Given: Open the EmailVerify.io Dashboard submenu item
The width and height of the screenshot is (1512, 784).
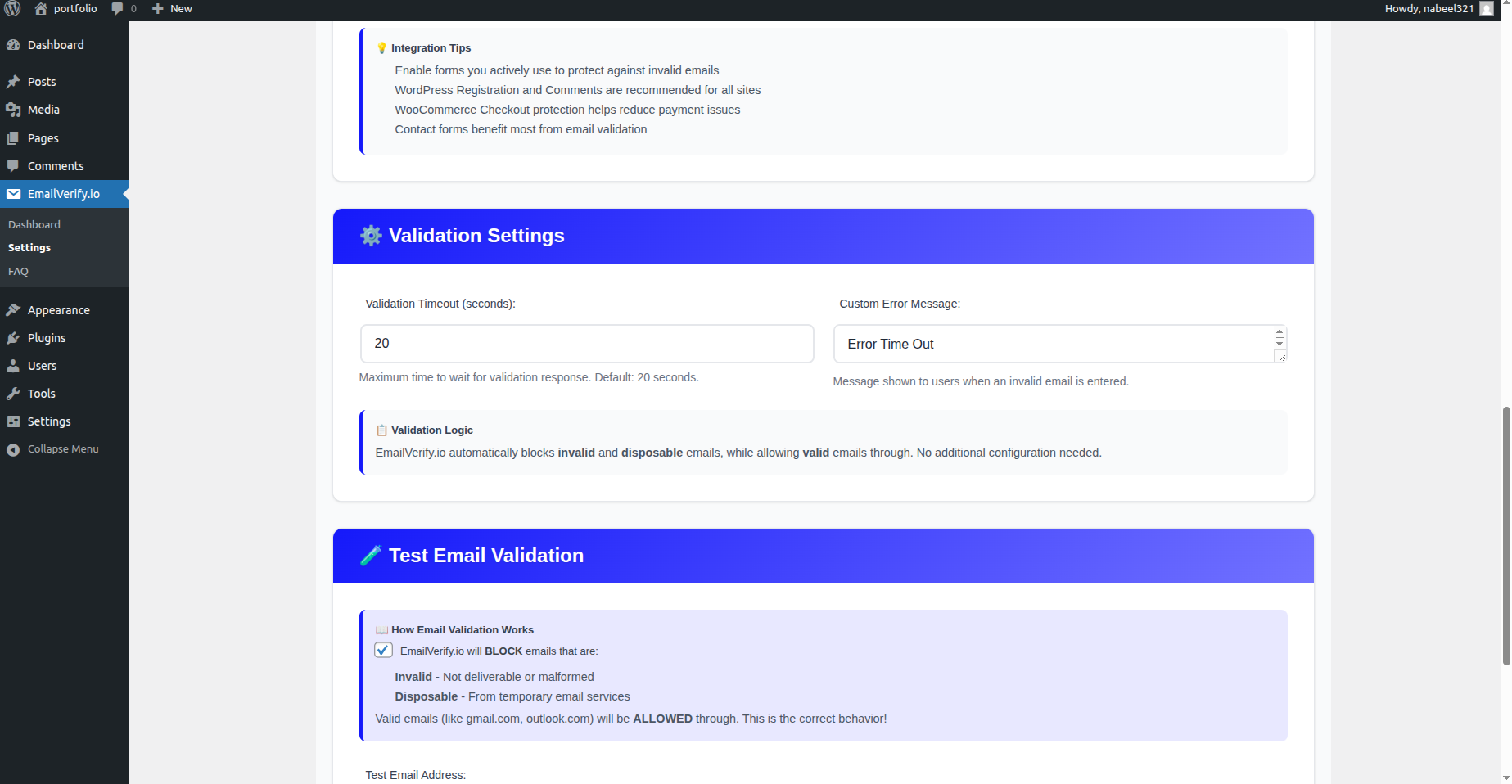Looking at the screenshot, I should click(x=34, y=225).
